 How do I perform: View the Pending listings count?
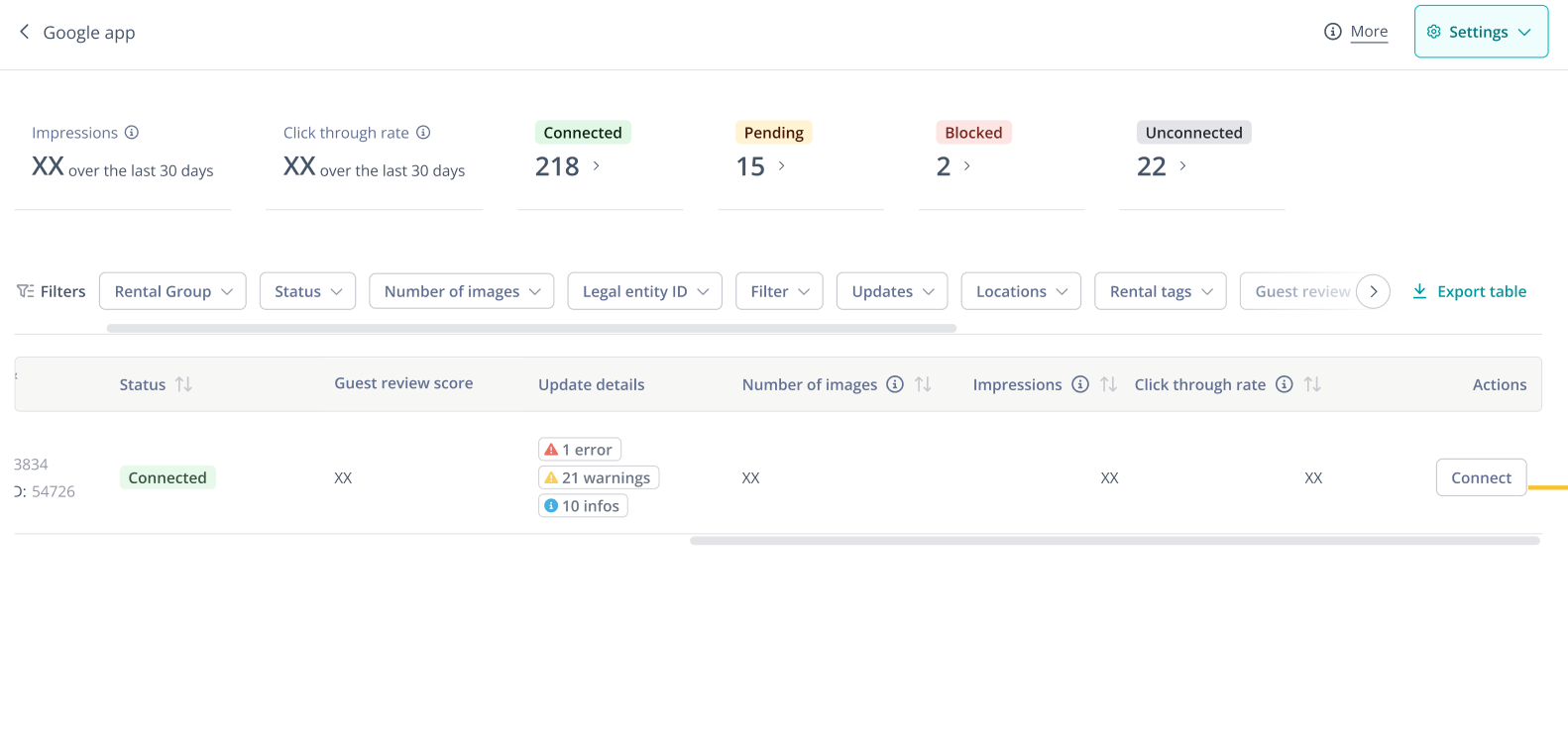[760, 166]
